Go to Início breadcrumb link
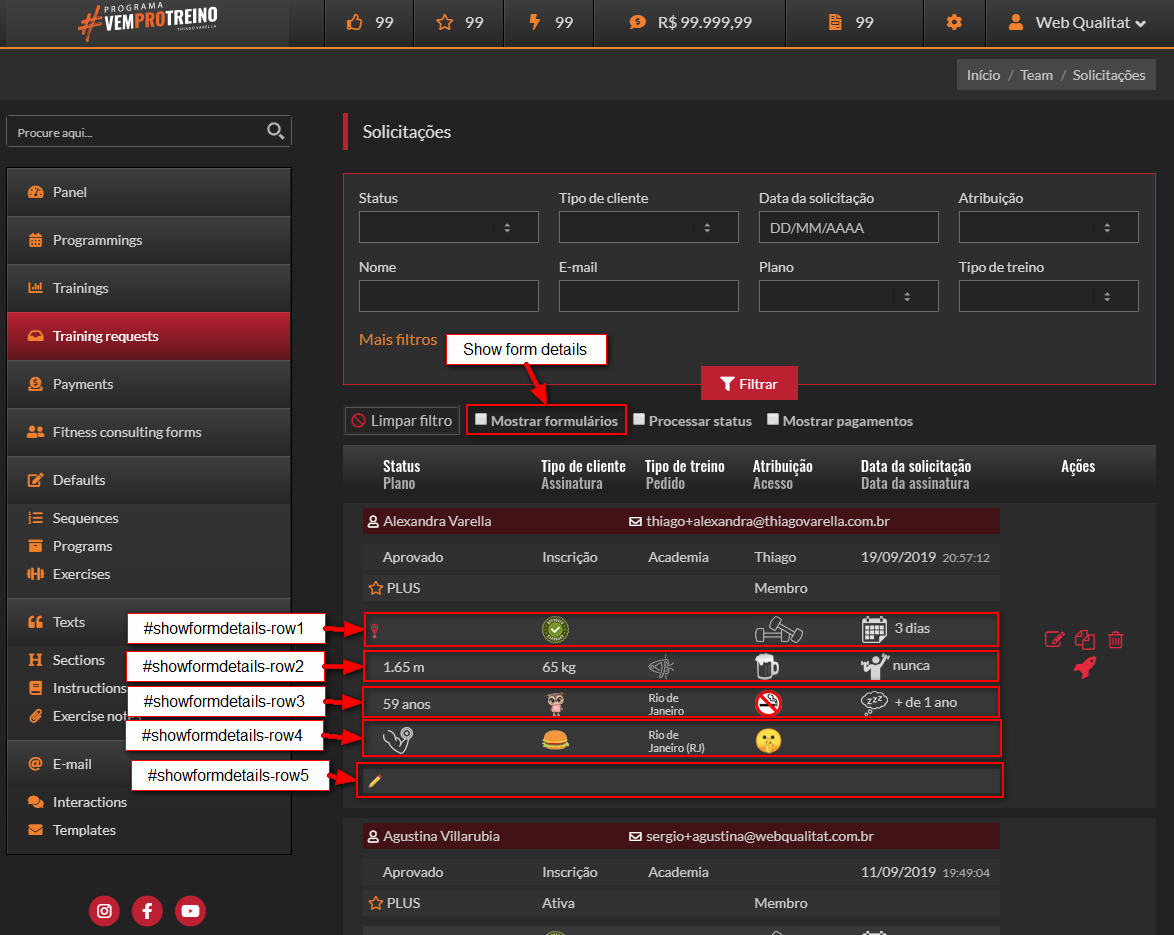1174x935 pixels. [x=983, y=75]
